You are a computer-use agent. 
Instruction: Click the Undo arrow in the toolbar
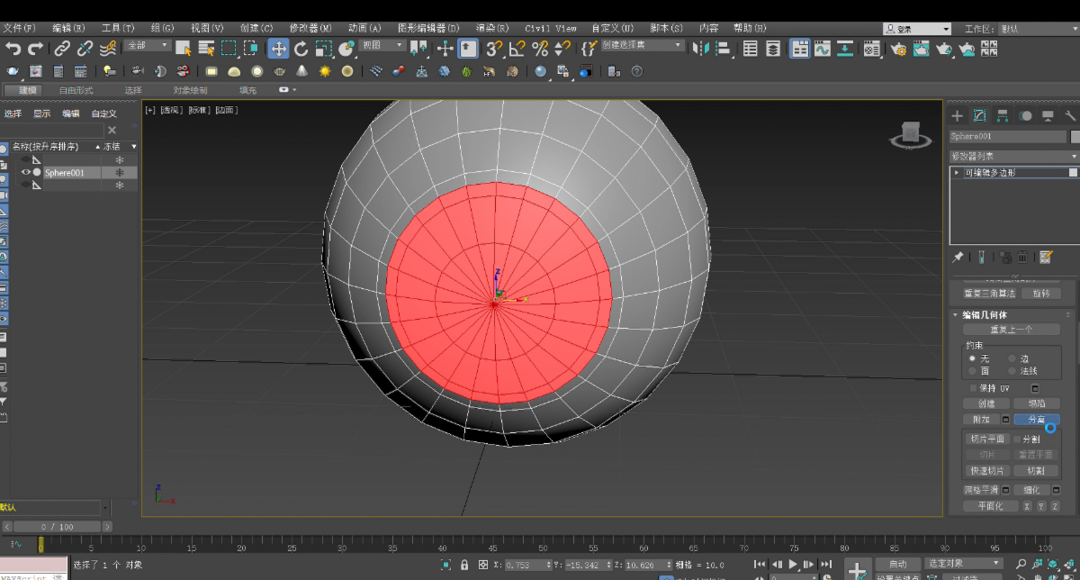(x=13, y=48)
